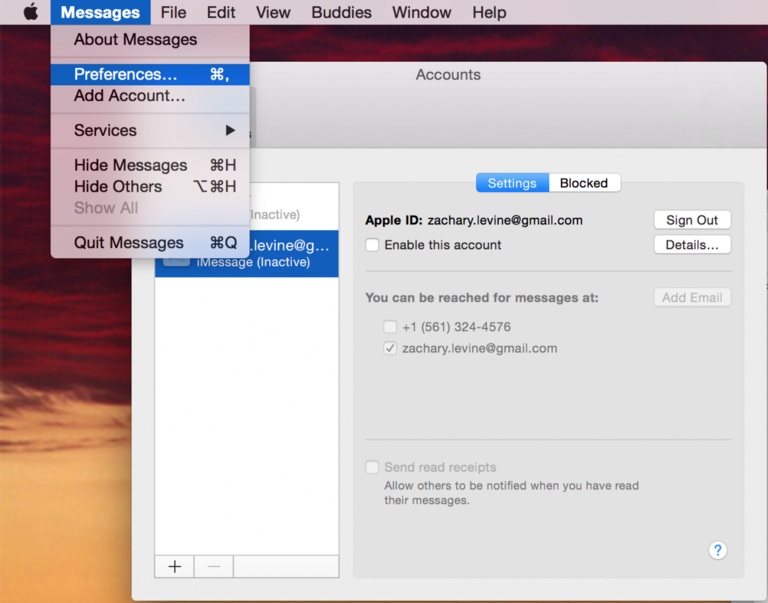
Task: Click the help question mark button
Action: click(718, 550)
